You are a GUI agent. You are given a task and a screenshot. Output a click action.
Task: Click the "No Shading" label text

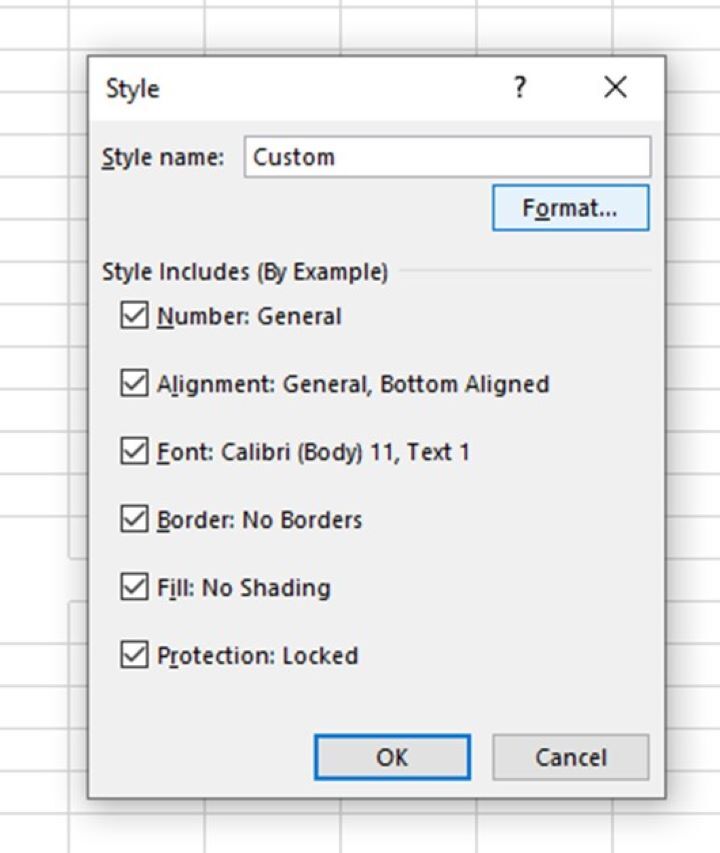pyautogui.click(x=266, y=588)
